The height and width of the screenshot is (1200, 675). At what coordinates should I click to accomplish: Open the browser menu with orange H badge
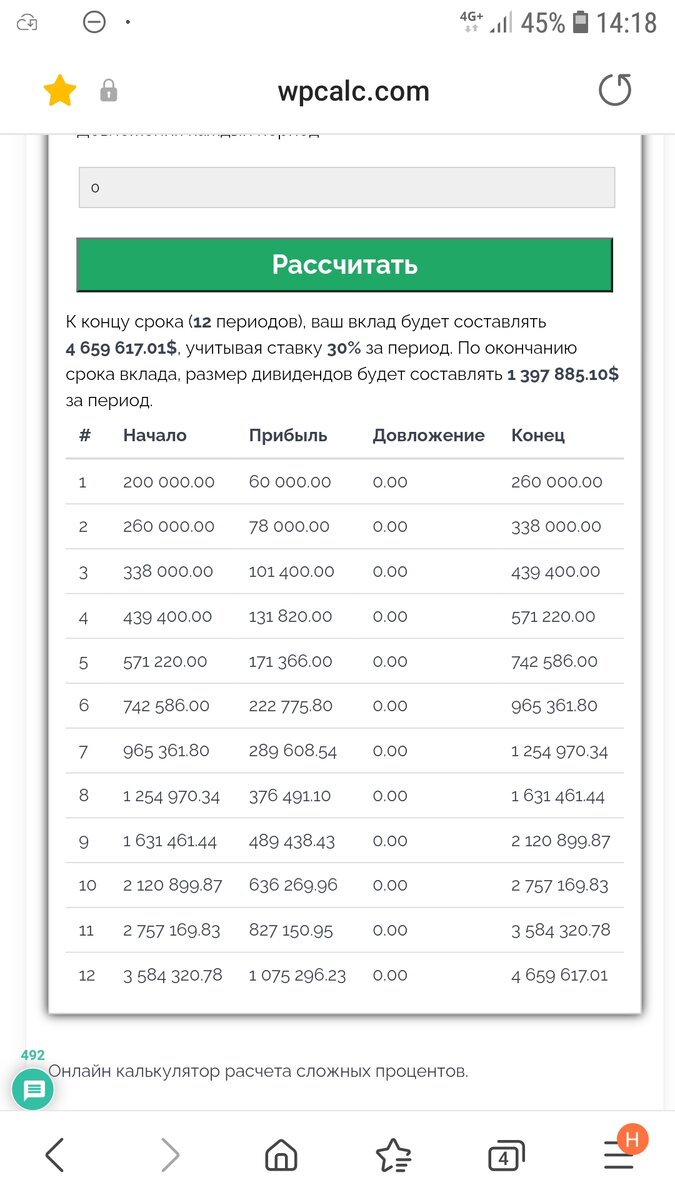(x=620, y=1154)
